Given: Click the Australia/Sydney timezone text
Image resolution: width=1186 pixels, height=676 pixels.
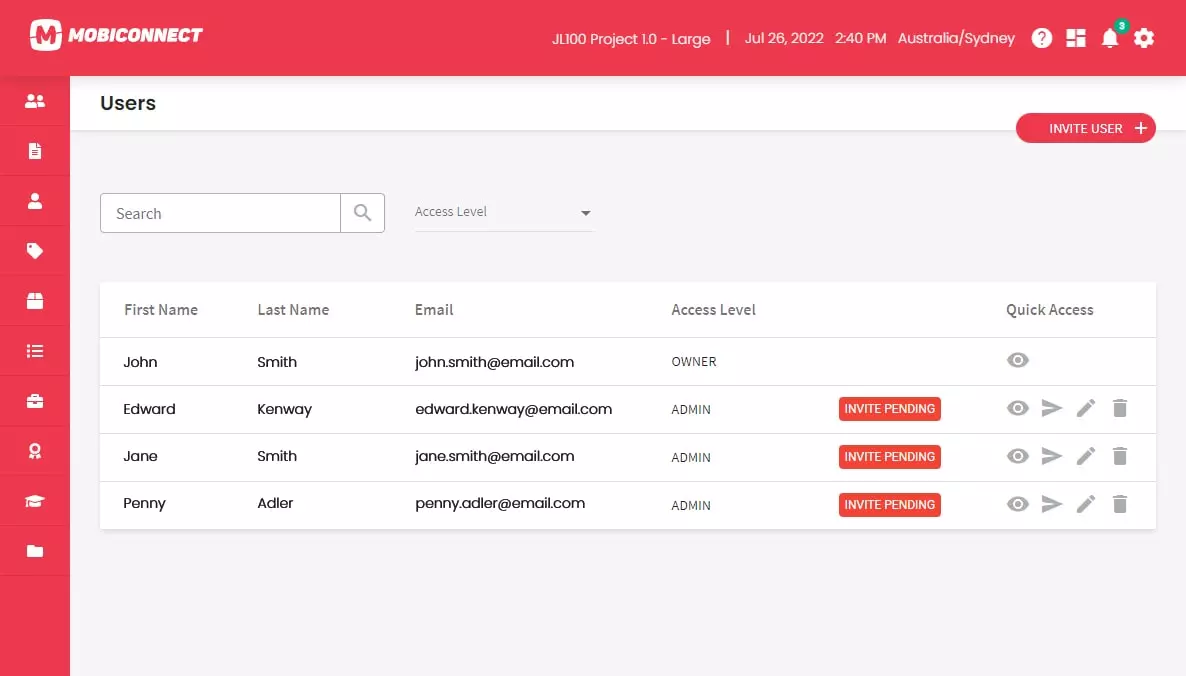Looking at the screenshot, I should [956, 38].
